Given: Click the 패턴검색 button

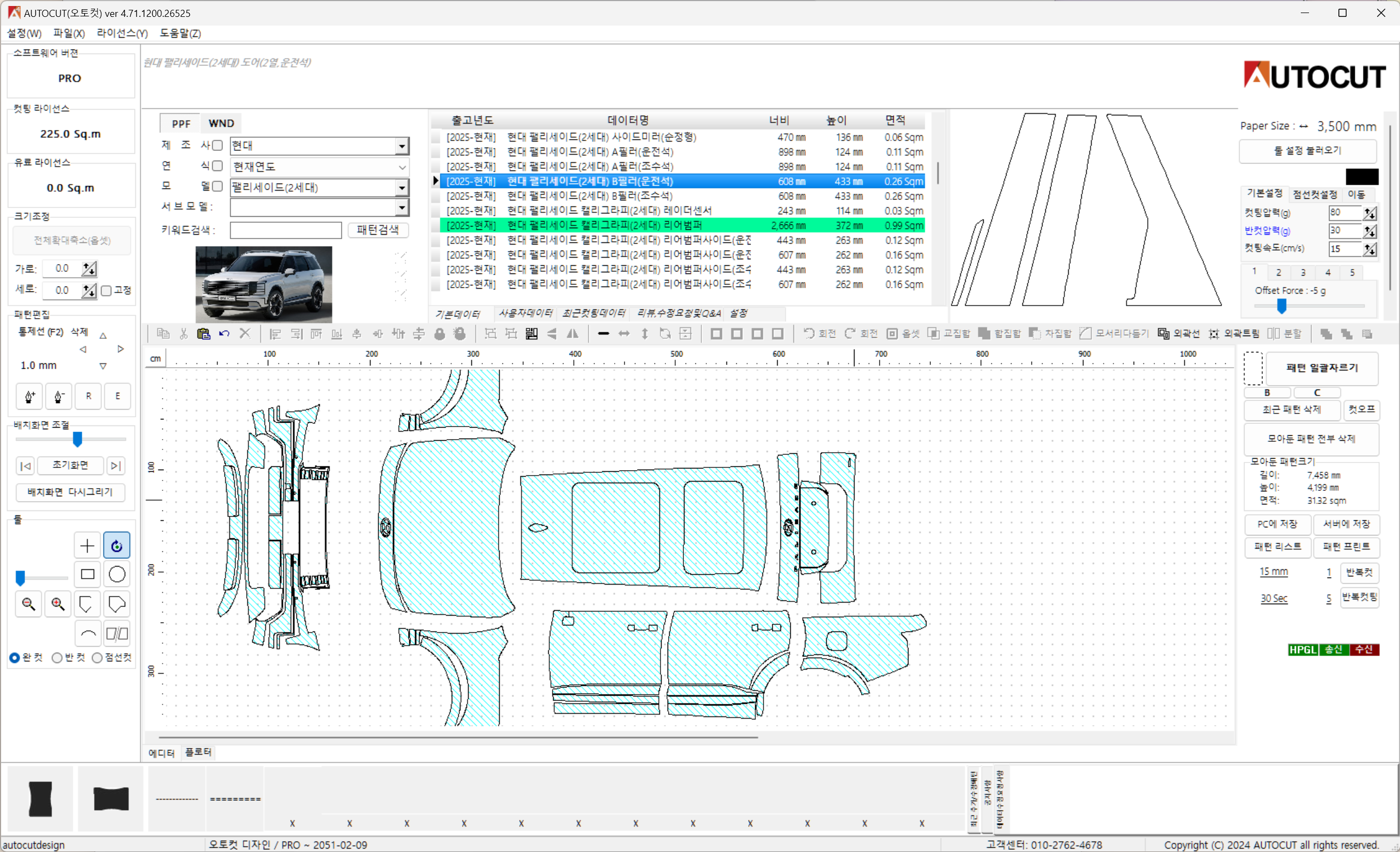Looking at the screenshot, I should pyautogui.click(x=378, y=230).
